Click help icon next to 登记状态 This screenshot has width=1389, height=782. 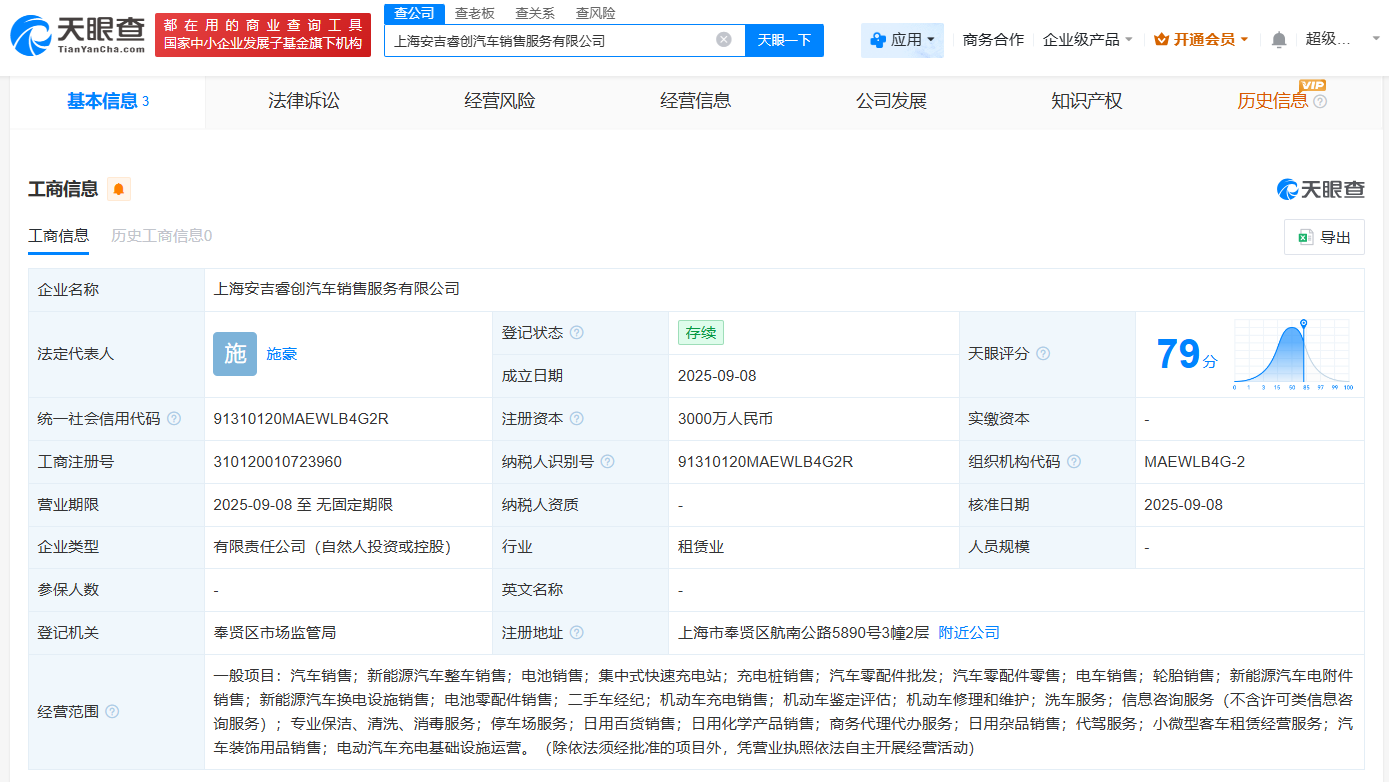[577, 333]
